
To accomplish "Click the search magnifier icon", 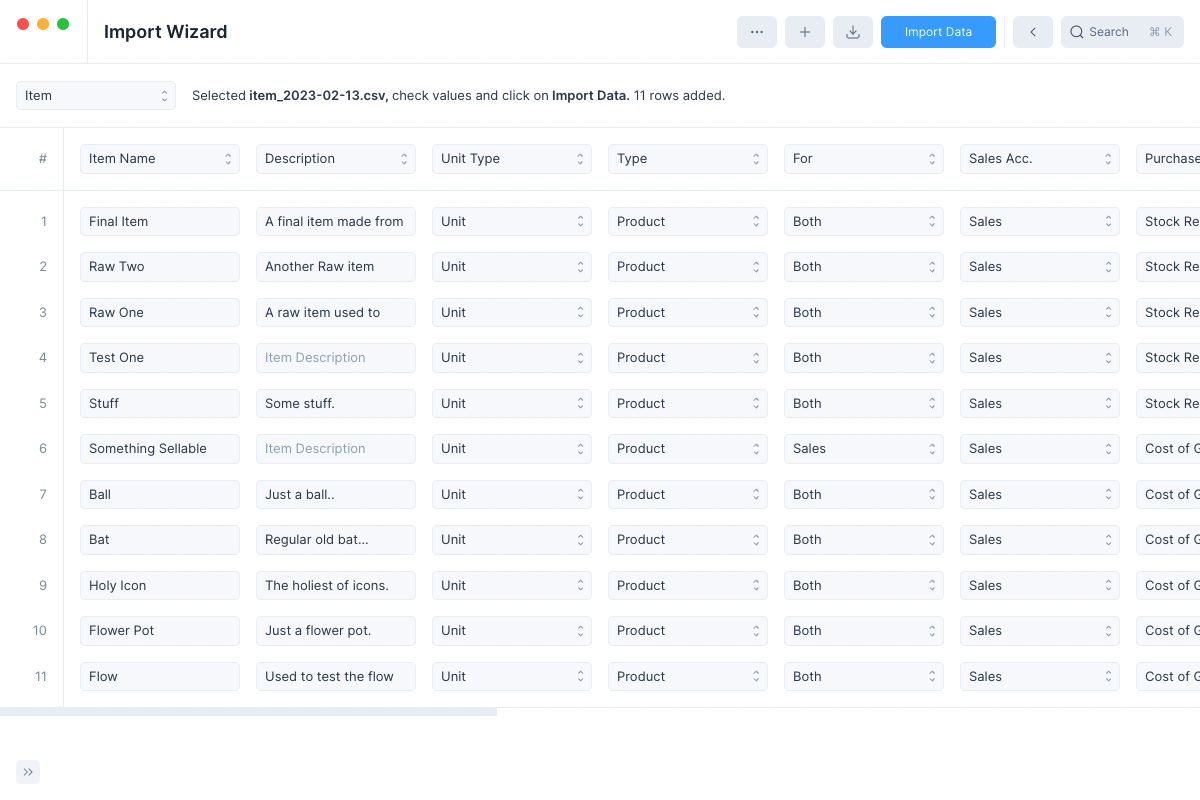I will click(1077, 32).
